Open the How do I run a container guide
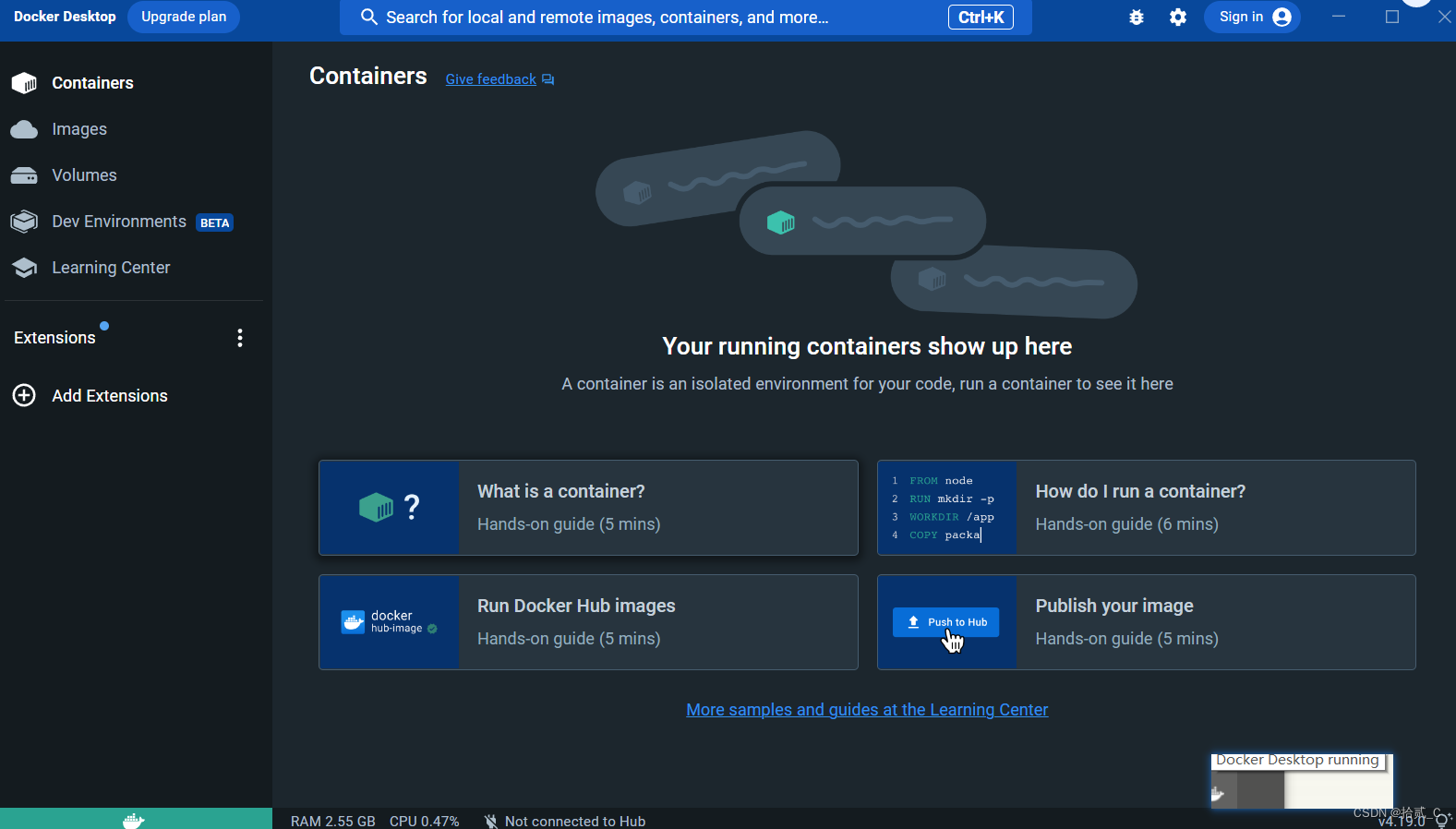Viewport: 1456px width, 829px height. coord(1146,508)
